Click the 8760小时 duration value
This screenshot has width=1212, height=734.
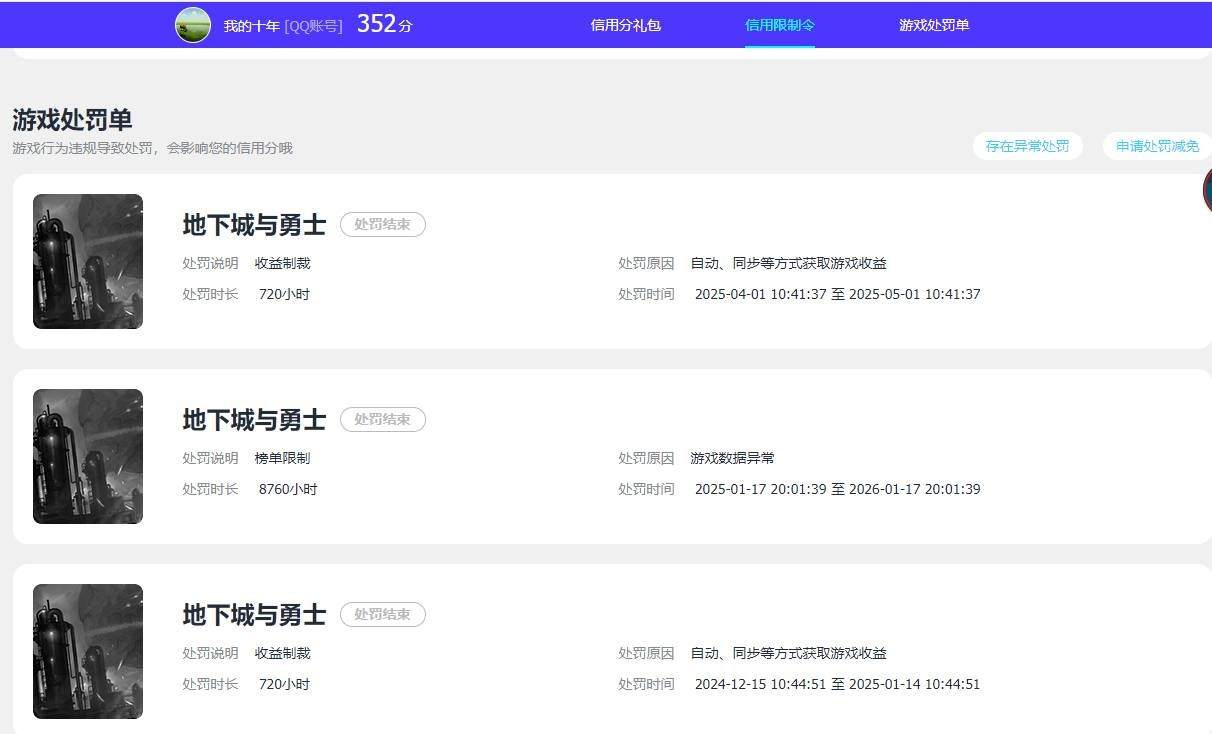(x=288, y=489)
